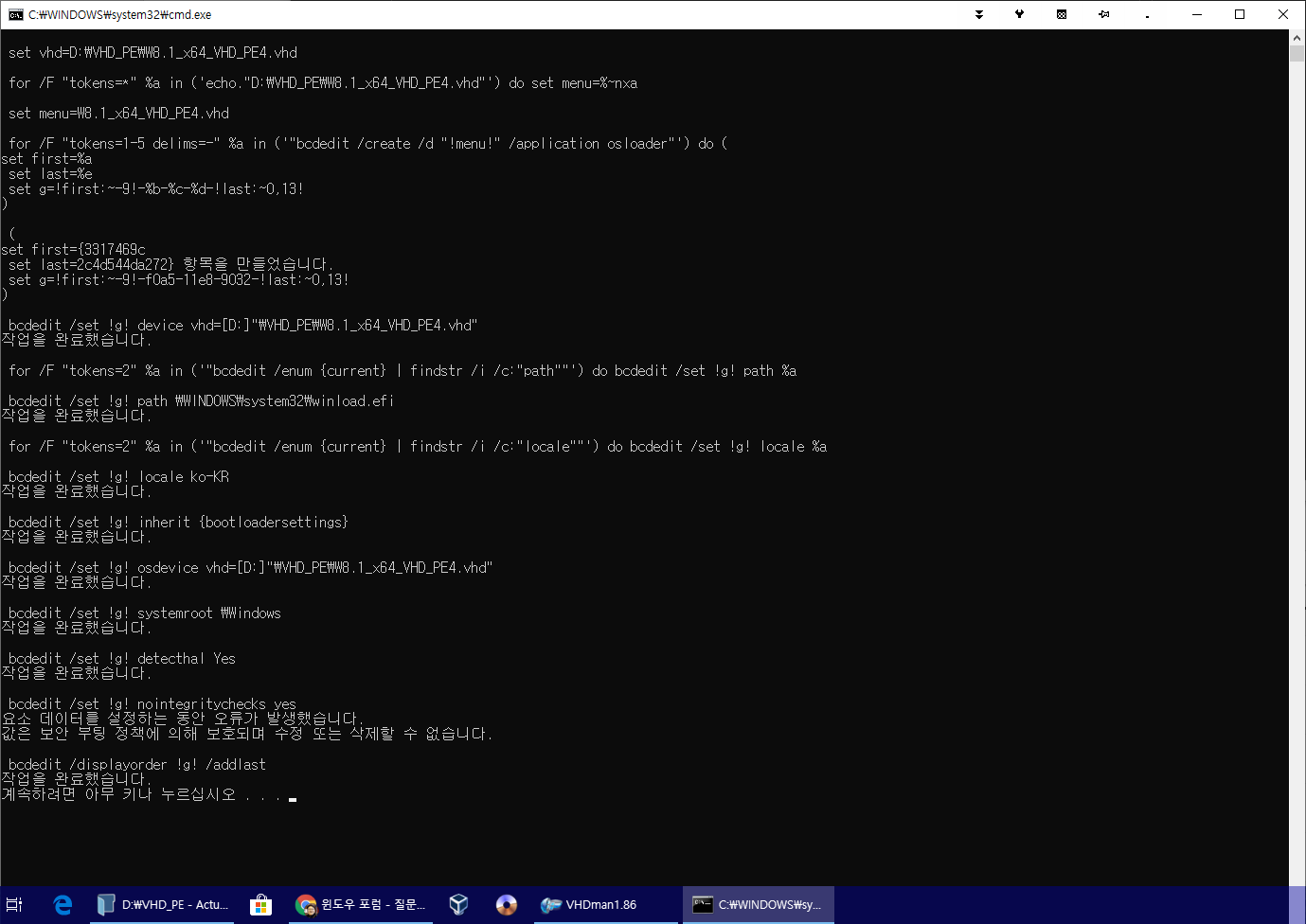Minimize the cmd.exe window
Viewport: 1306px width, 924px height.
(x=1197, y=14)
